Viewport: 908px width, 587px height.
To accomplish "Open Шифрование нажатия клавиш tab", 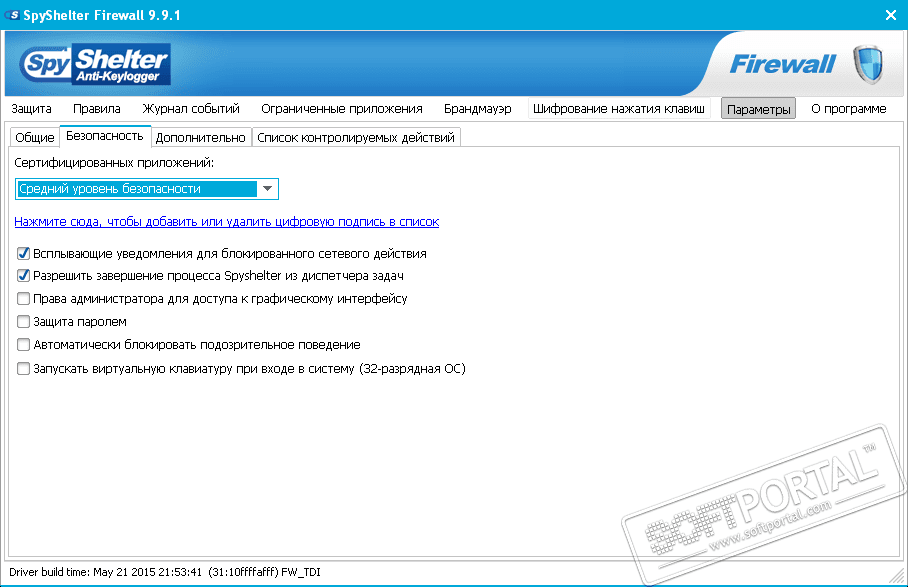I will (618, 109).
